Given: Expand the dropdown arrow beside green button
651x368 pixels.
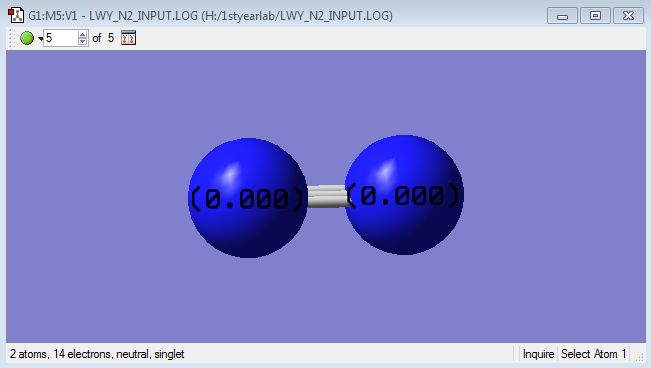Looking at the screenshot, I should click(40, 39).
